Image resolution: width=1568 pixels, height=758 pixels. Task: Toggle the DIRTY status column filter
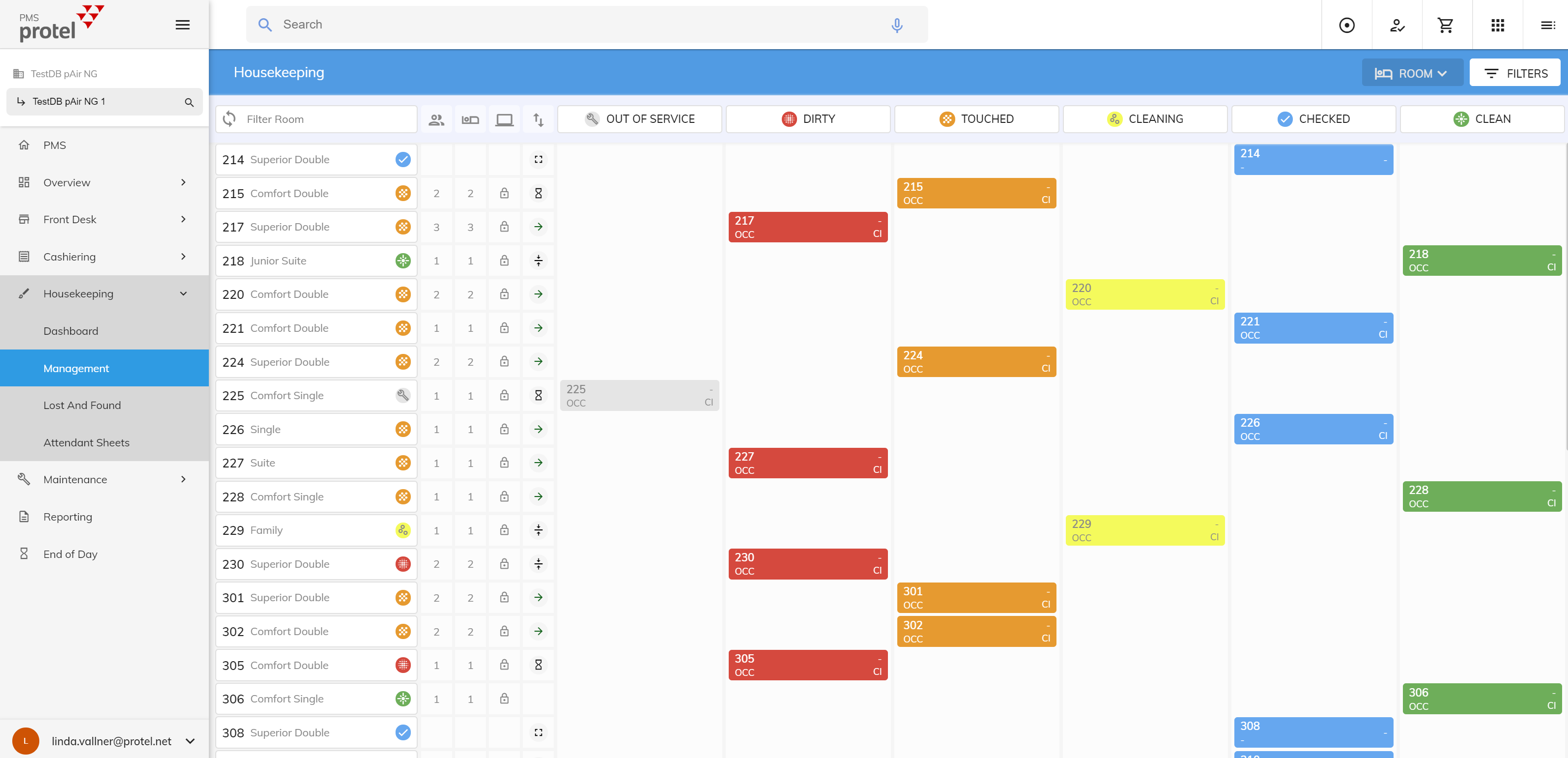tap(808, 119)
